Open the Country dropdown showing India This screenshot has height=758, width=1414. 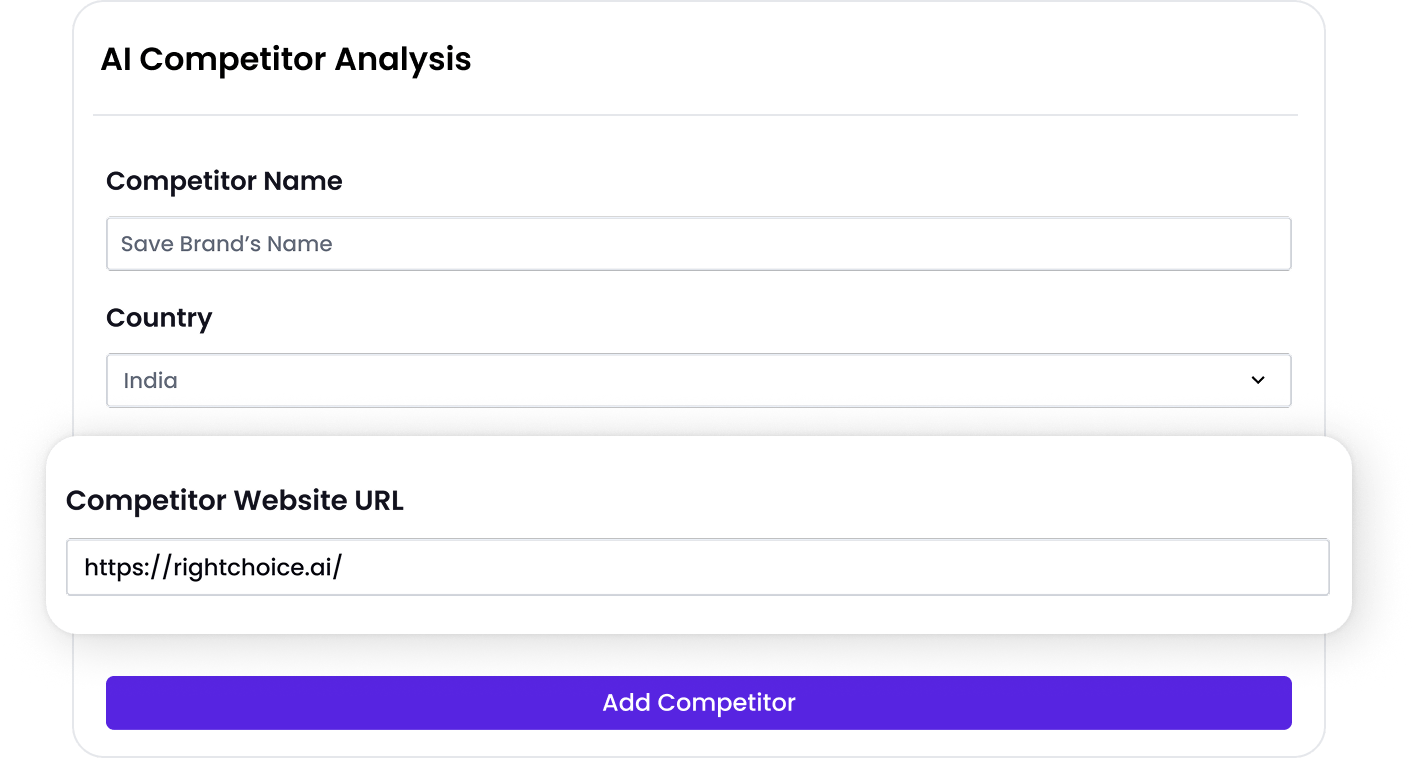pos(698,380)
